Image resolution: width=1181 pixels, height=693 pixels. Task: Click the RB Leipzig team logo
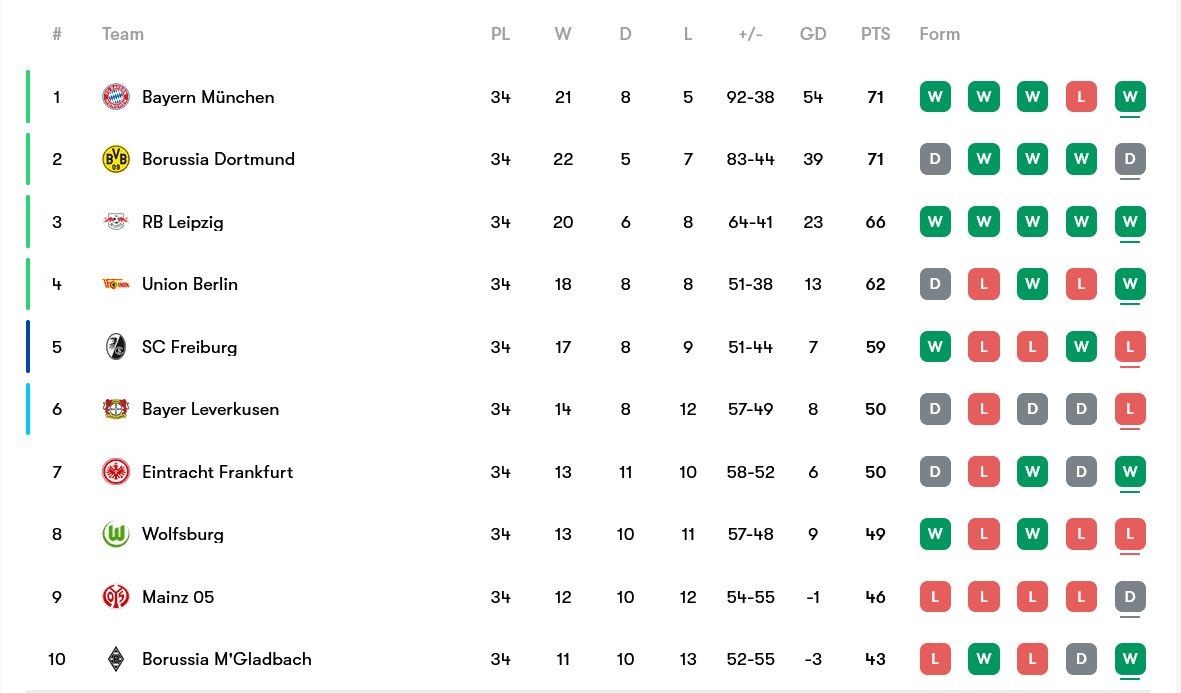[116, 222]
